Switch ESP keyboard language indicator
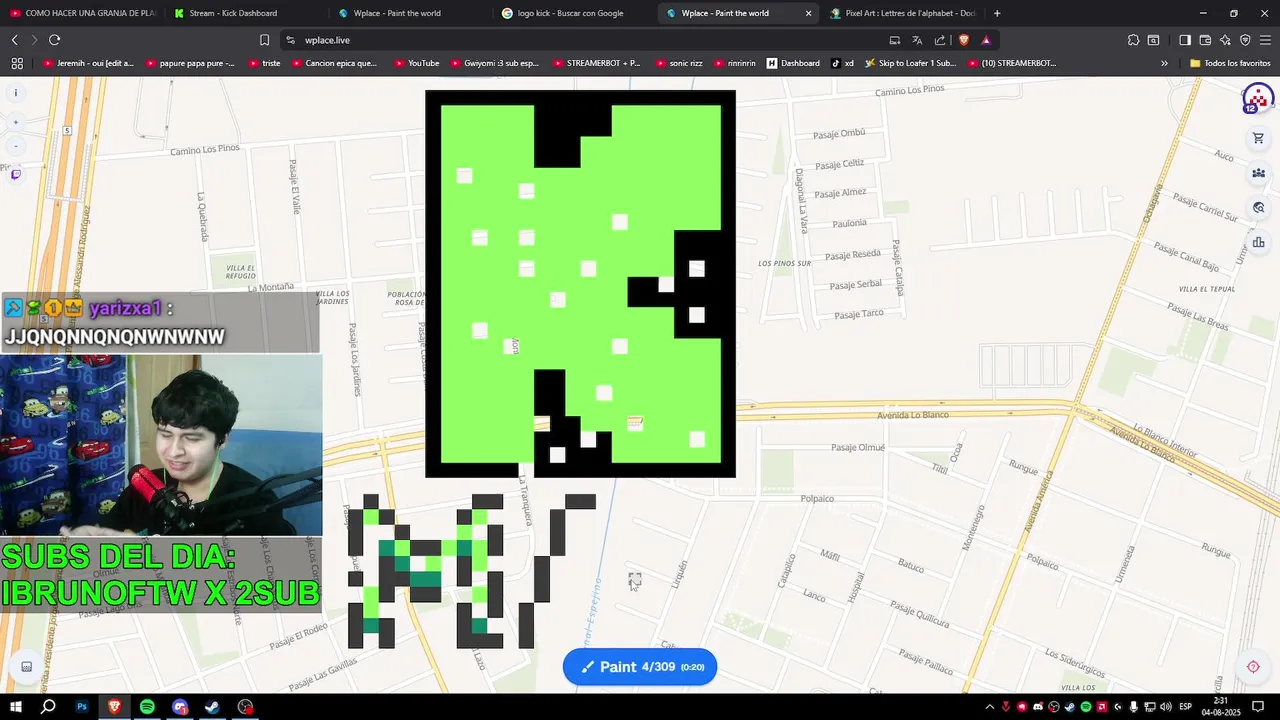This screenshot has width=1280, height=720. 1187,707
